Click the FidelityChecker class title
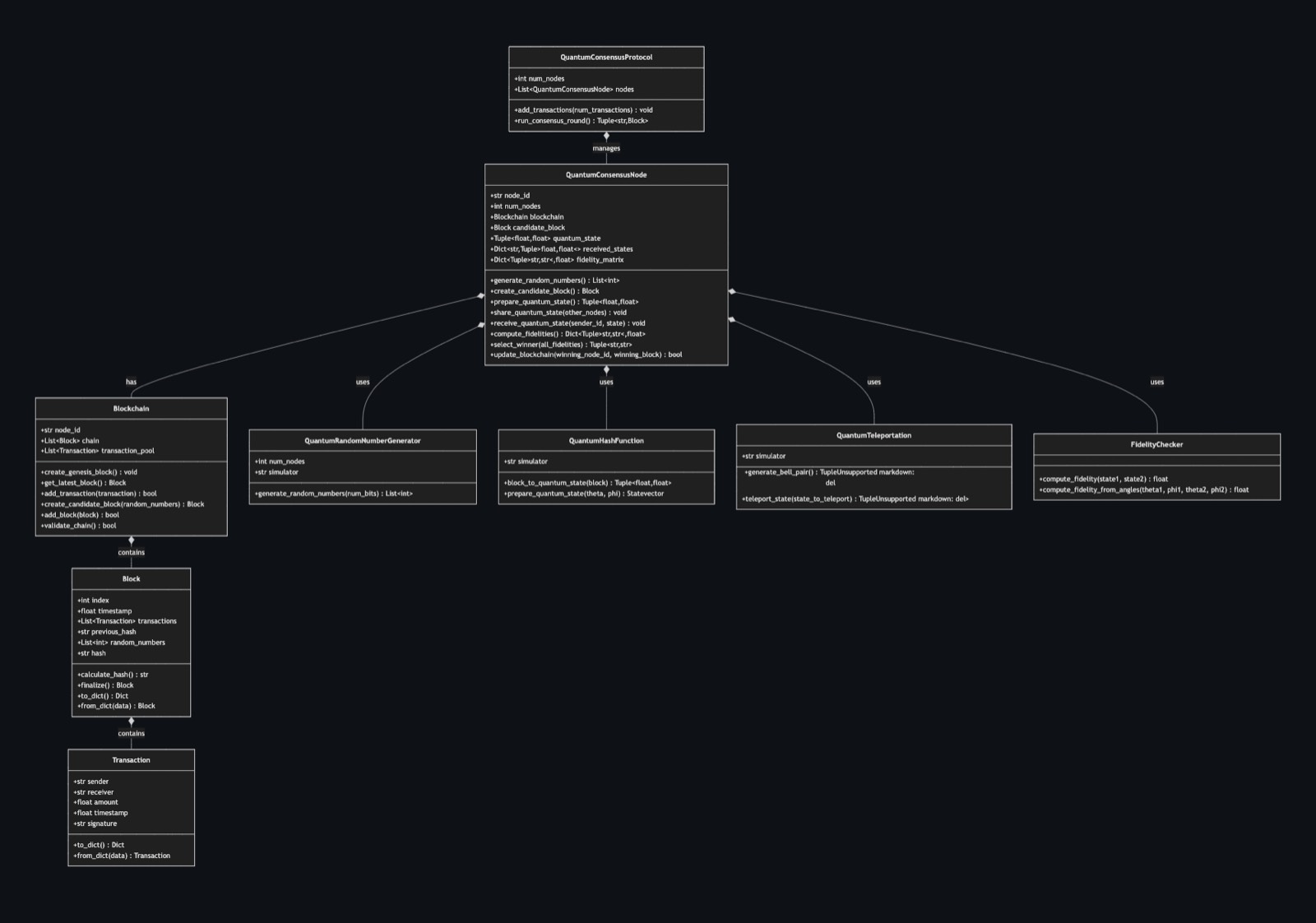The image size is (1316, 923). coord(1156,444)
